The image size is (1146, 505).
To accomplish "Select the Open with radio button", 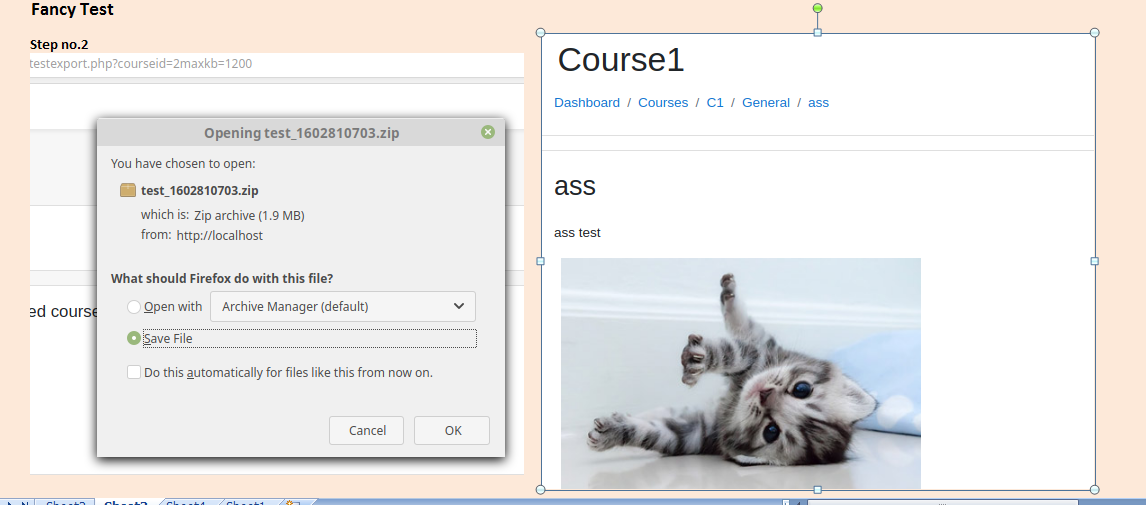I will (x=134, y=307).
